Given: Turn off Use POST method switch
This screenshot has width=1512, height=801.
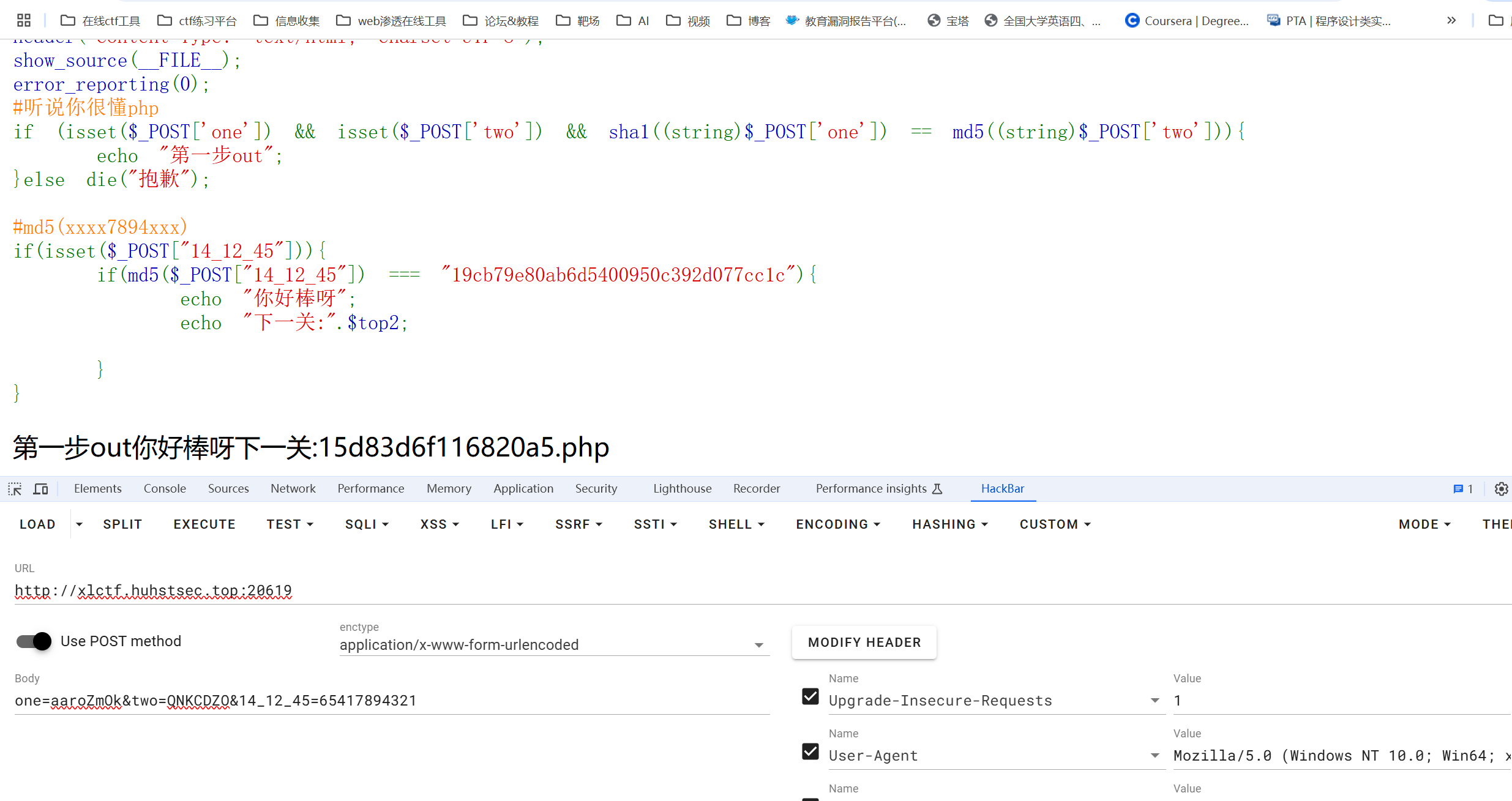Looking at the screenshot, I should [x=34, y=641].
